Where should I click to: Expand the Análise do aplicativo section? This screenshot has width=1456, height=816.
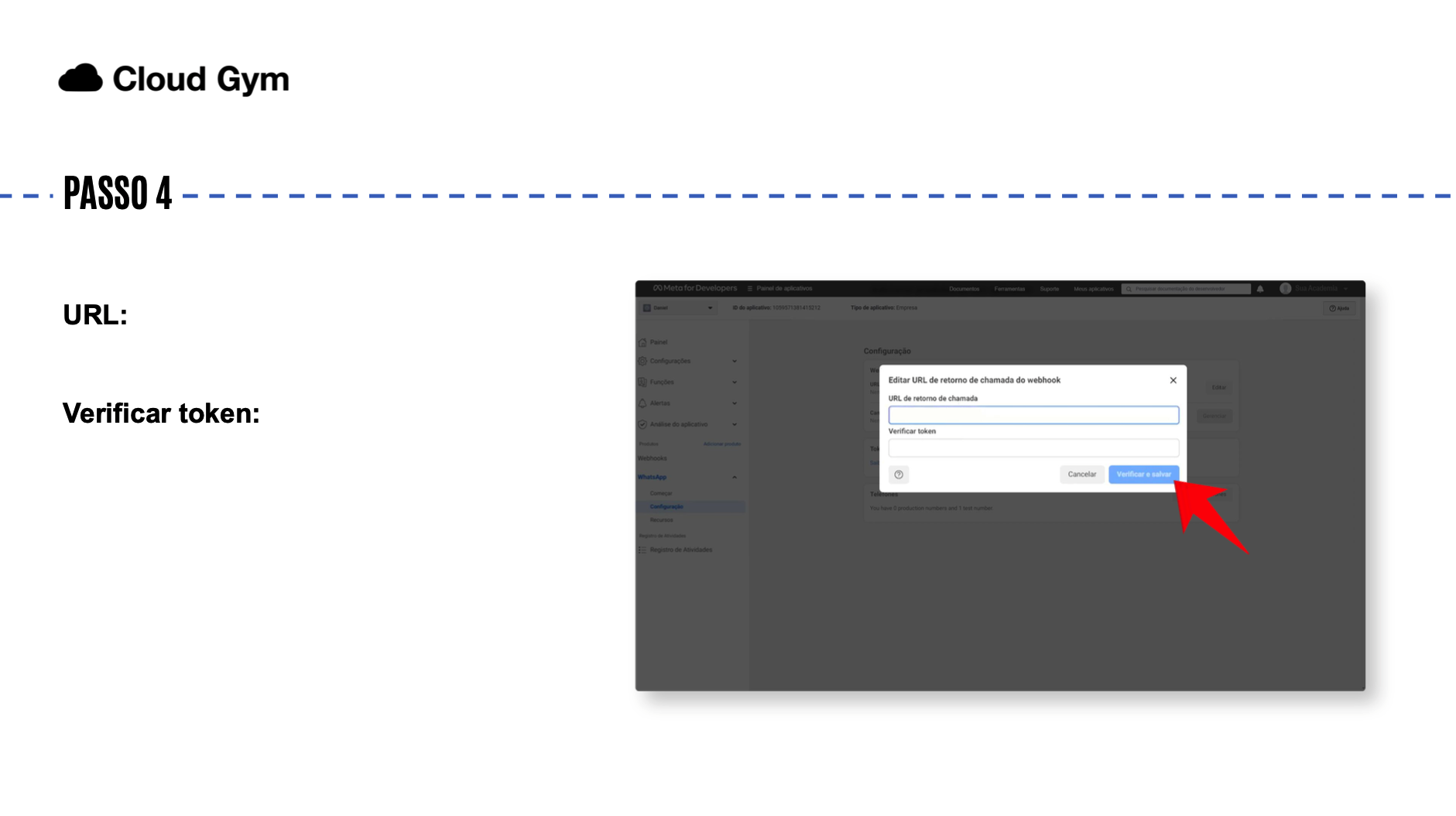(x=735, y=424)
